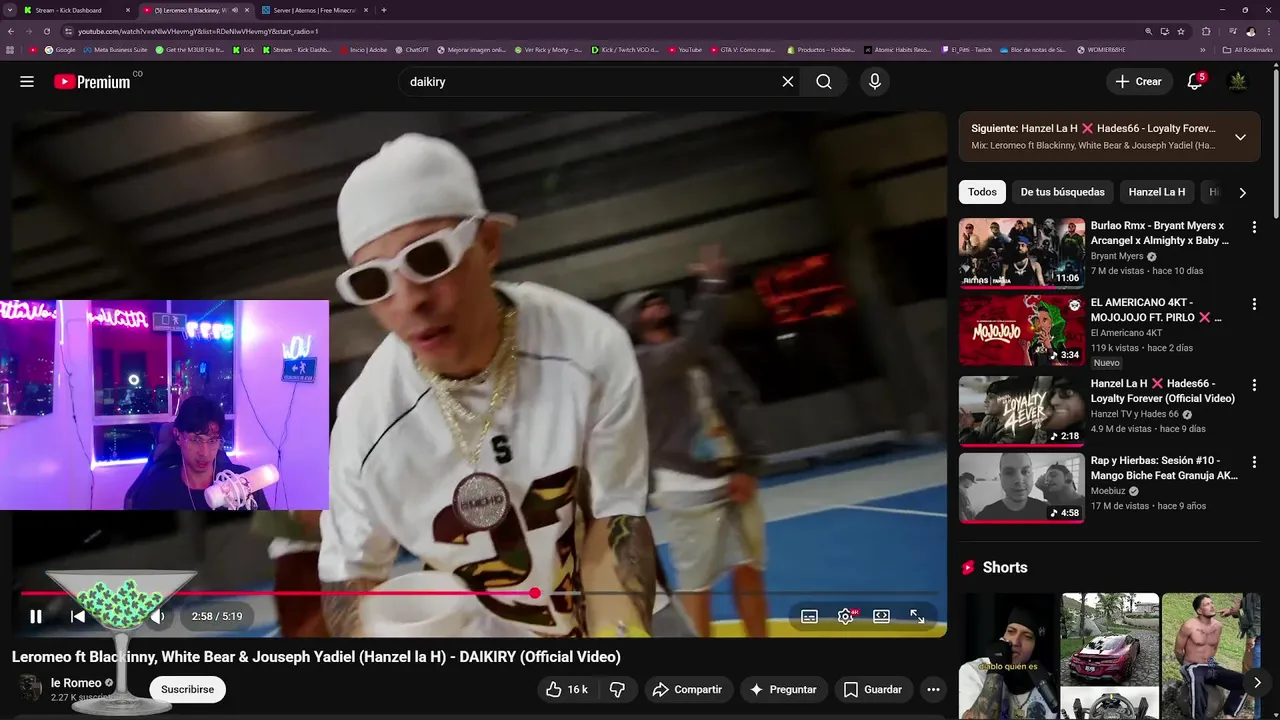This screenshot has height=720, width=1280.
Task: Open the account avatar menu
Action: pos(1238,82)
